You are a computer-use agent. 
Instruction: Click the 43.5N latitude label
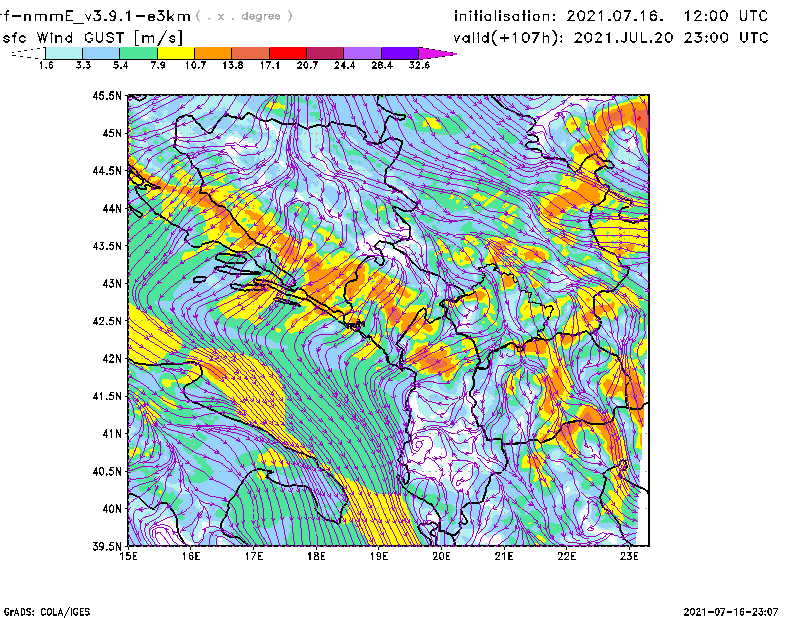107,246
